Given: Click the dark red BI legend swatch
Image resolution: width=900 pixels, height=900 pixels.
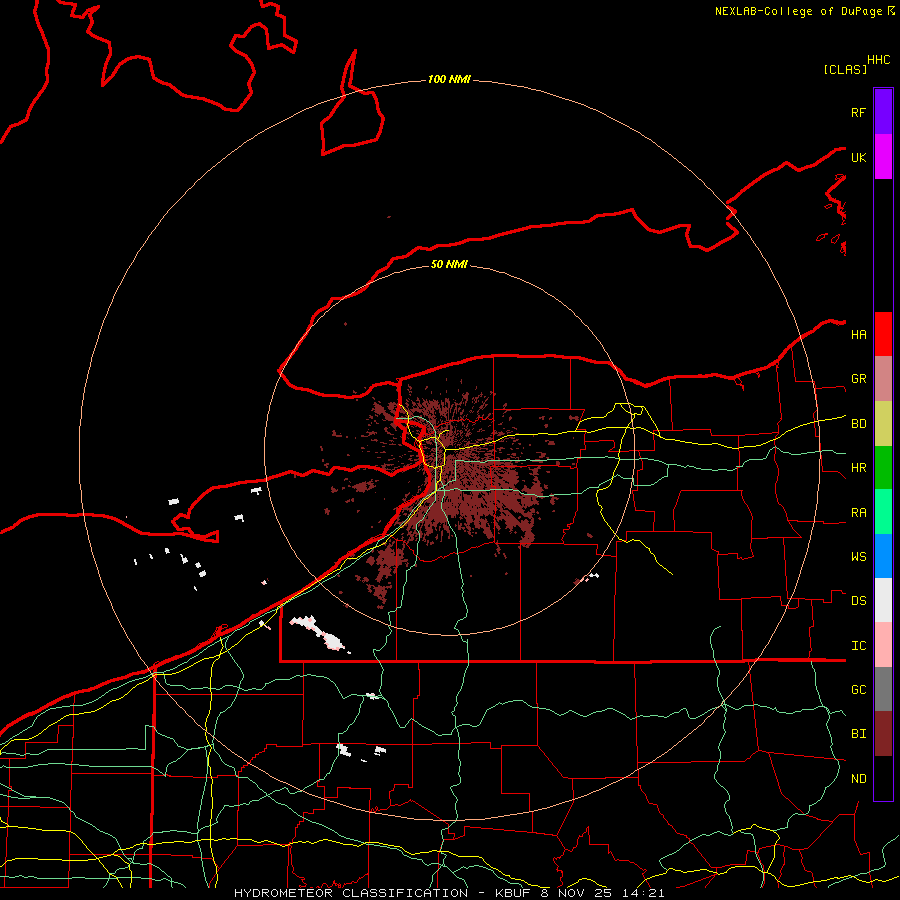Looking at the screenshot, I should (x=883, y=734).
